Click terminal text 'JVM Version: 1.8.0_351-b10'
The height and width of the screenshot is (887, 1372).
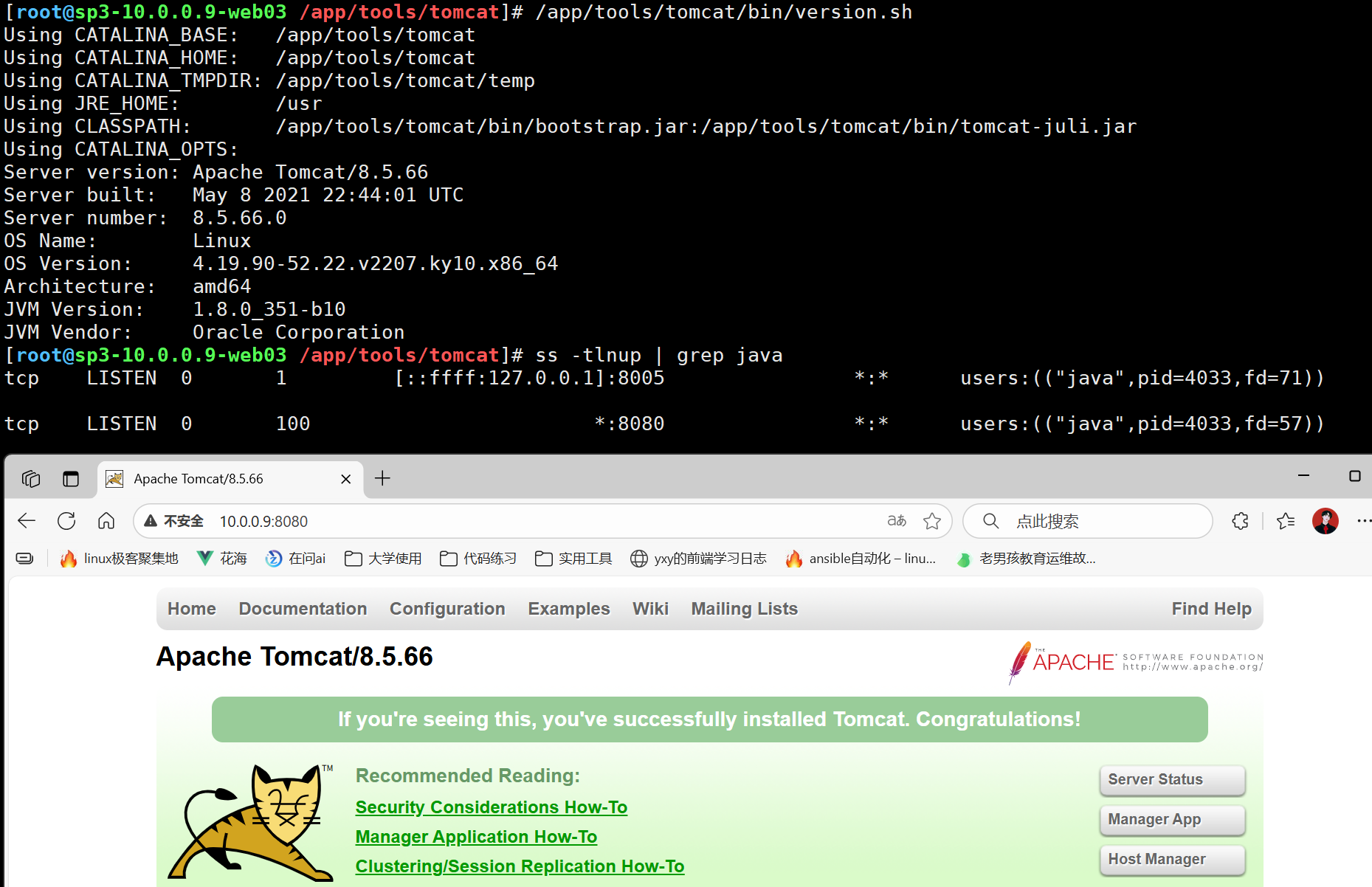174,309
